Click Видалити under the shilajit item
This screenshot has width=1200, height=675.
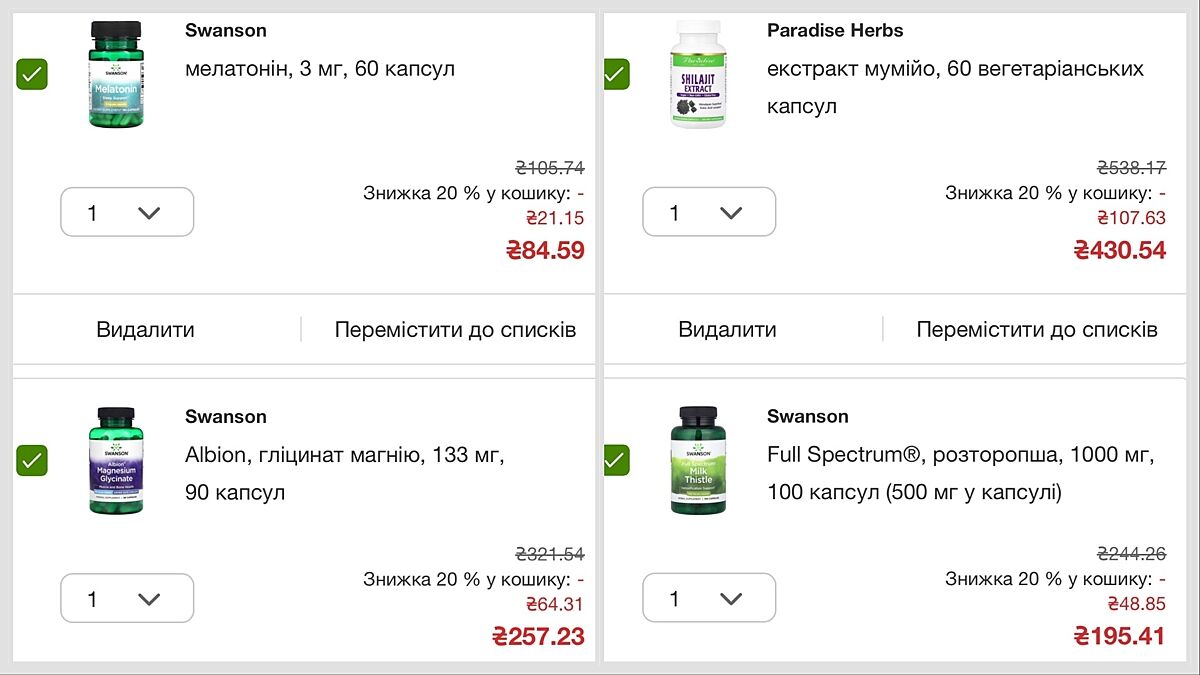[727, 330]
